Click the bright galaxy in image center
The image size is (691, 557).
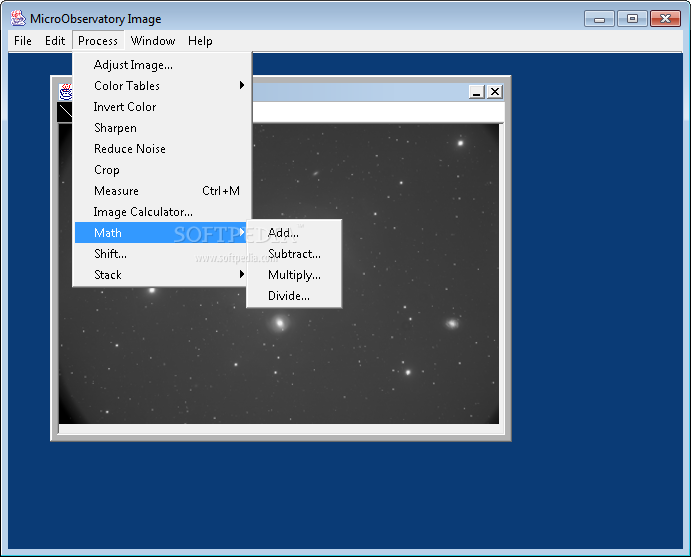pos(279,323)
